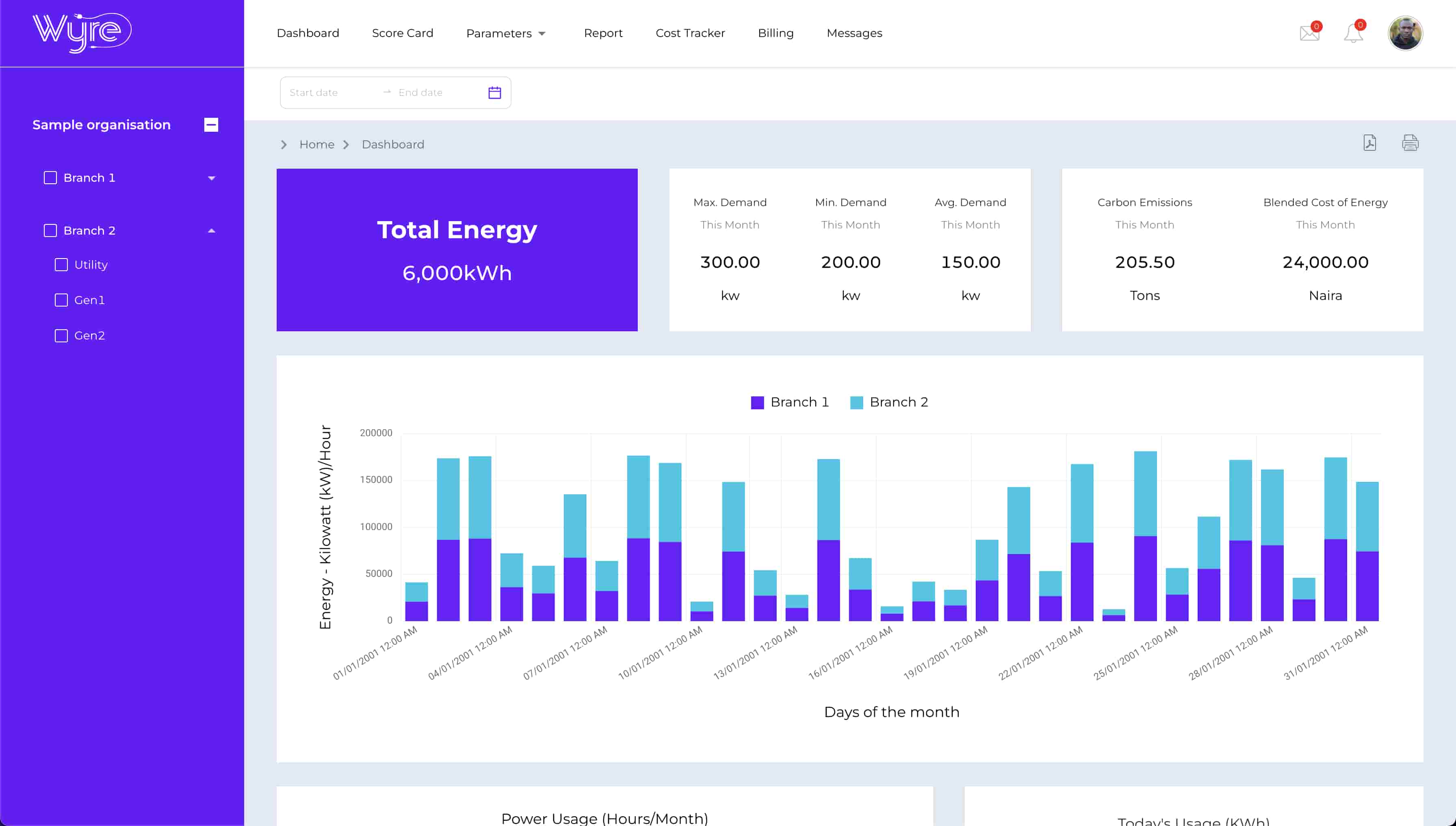Click the bell notifications icon
This screenshot has width=1456, height=826.
(1353, 33)
